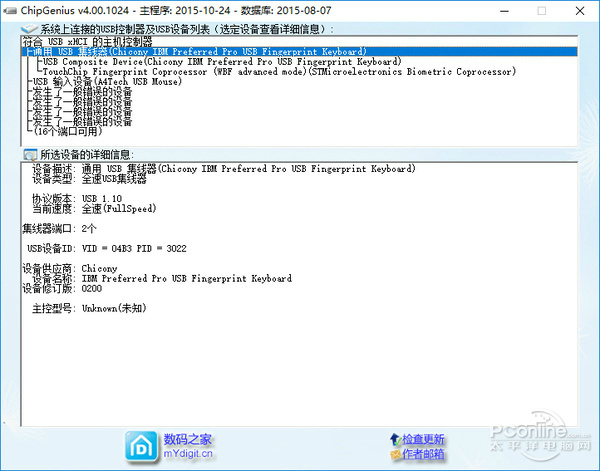Image resolution: width=600 pixels, height=471 pixels.
Task: Visit mYdigit.cn website link
Action: click(188, 454)
